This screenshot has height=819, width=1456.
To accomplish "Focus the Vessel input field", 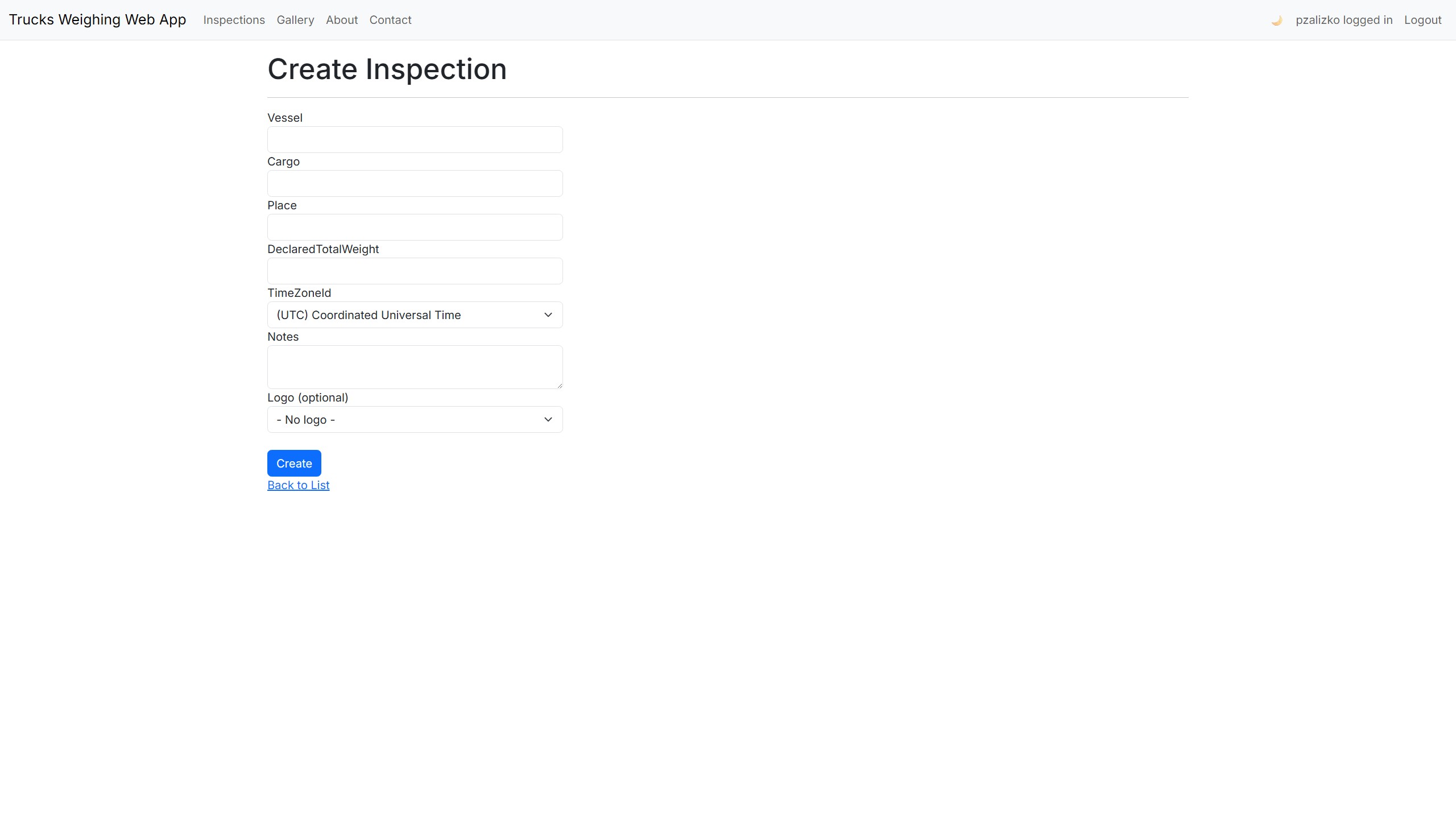I will [415, 140].
